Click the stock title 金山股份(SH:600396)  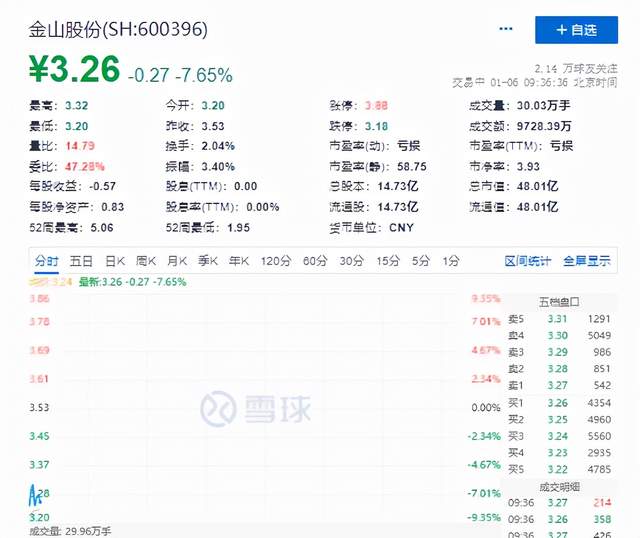click(x=118, y=30)
